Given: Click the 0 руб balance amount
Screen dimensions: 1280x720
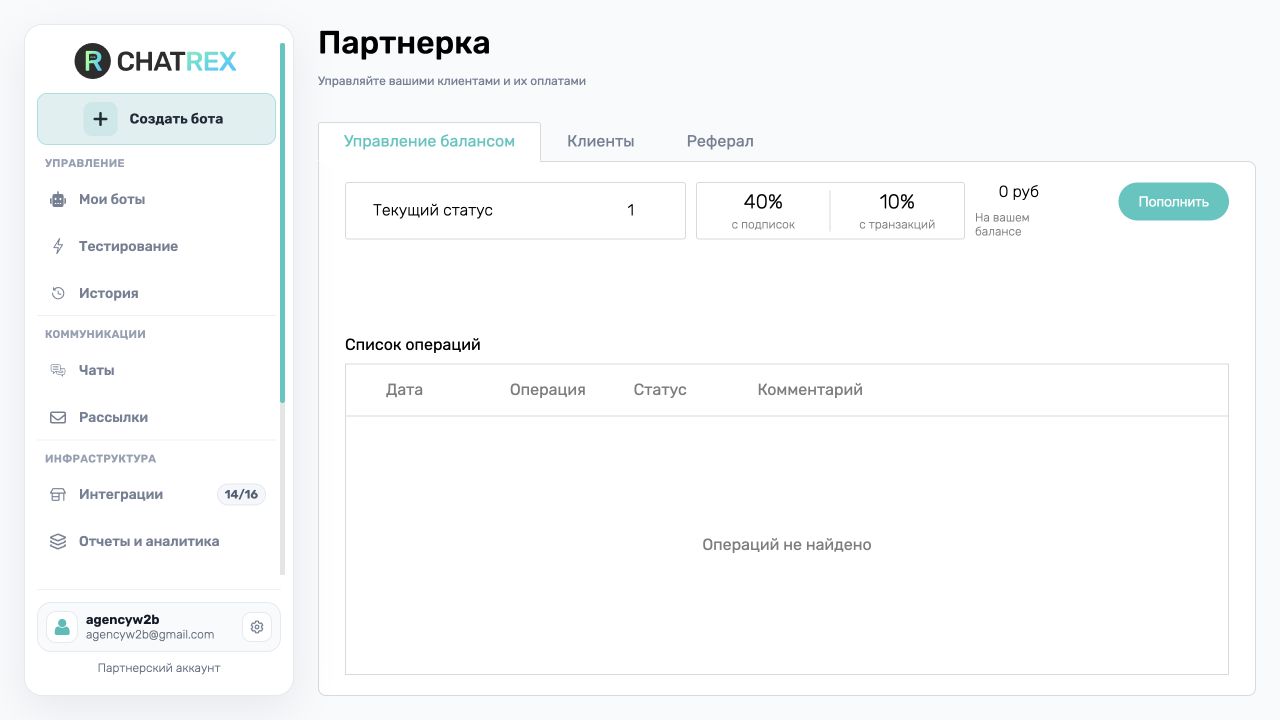Looking at the screenshot, I should click(1019, 192).
